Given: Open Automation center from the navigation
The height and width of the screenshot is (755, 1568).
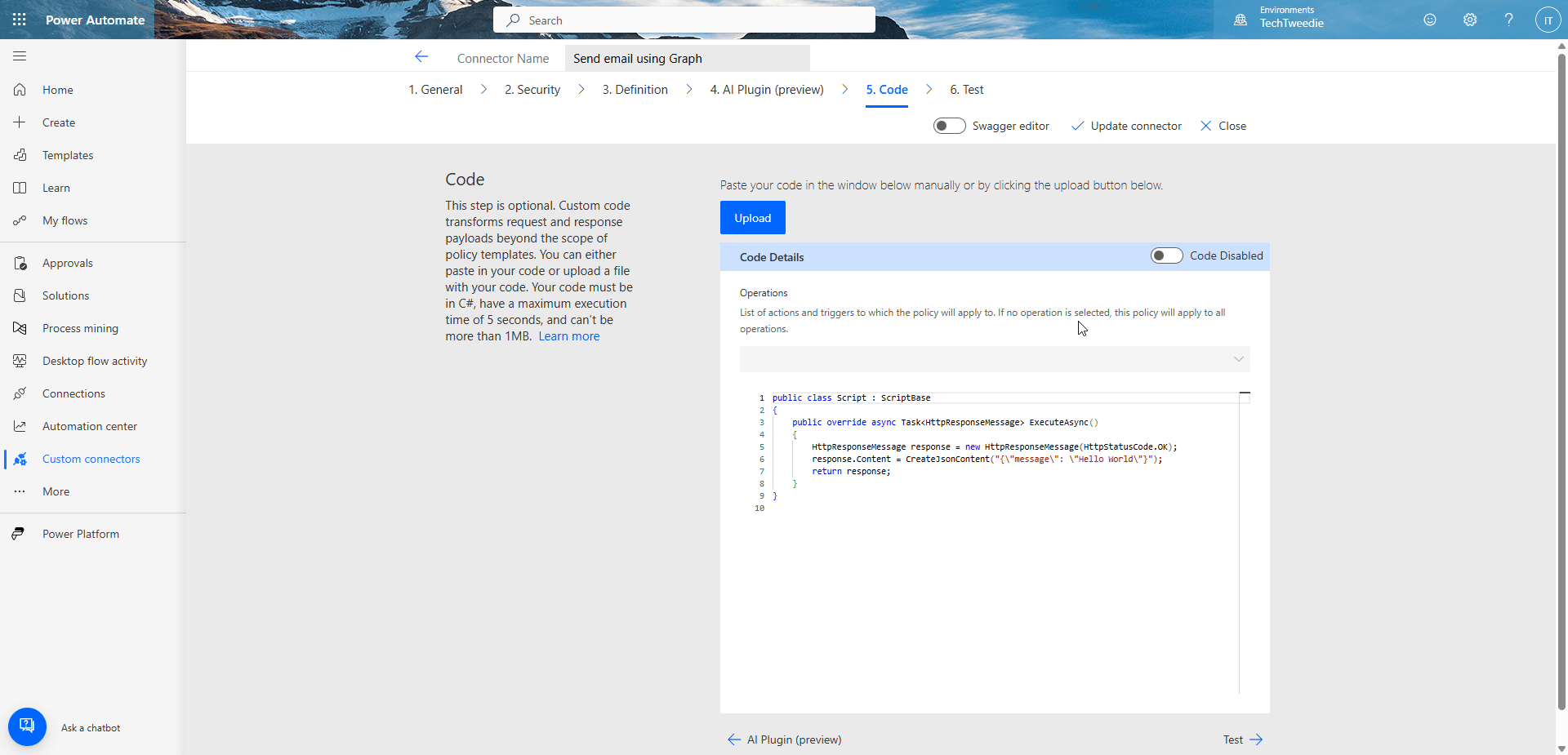Looking at the screenshot, I should click(90, 425).
